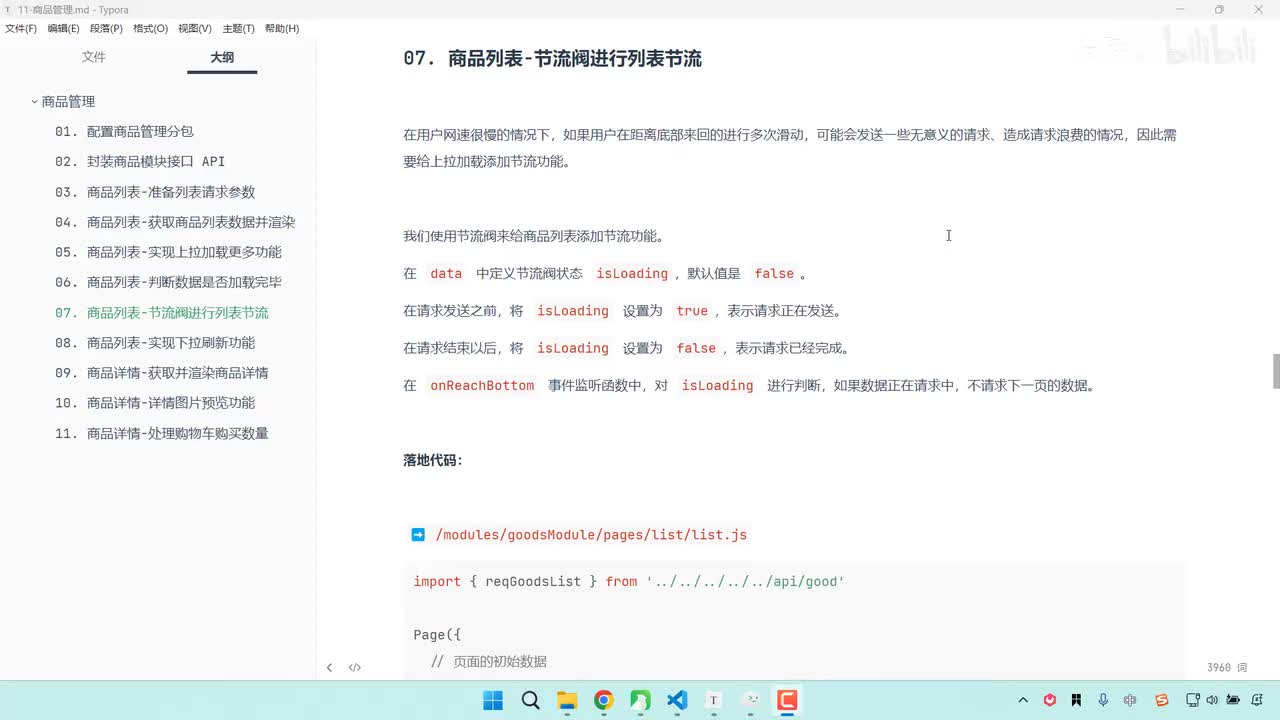Screen dimensions: 1280x720
Task: Click the microphone tray icon
Action: [x=1103, y=700]
